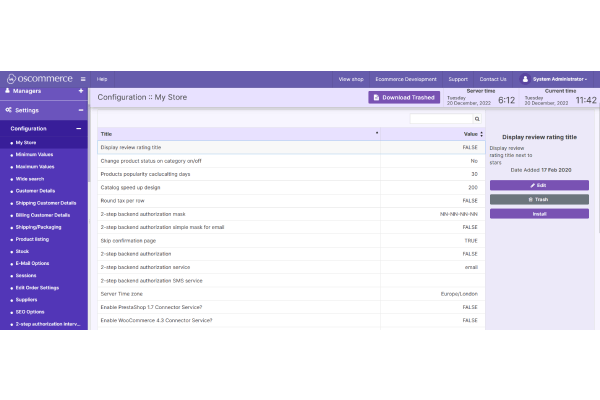Select 'Change product status on category on/off' row

click(x=291, y=161)
